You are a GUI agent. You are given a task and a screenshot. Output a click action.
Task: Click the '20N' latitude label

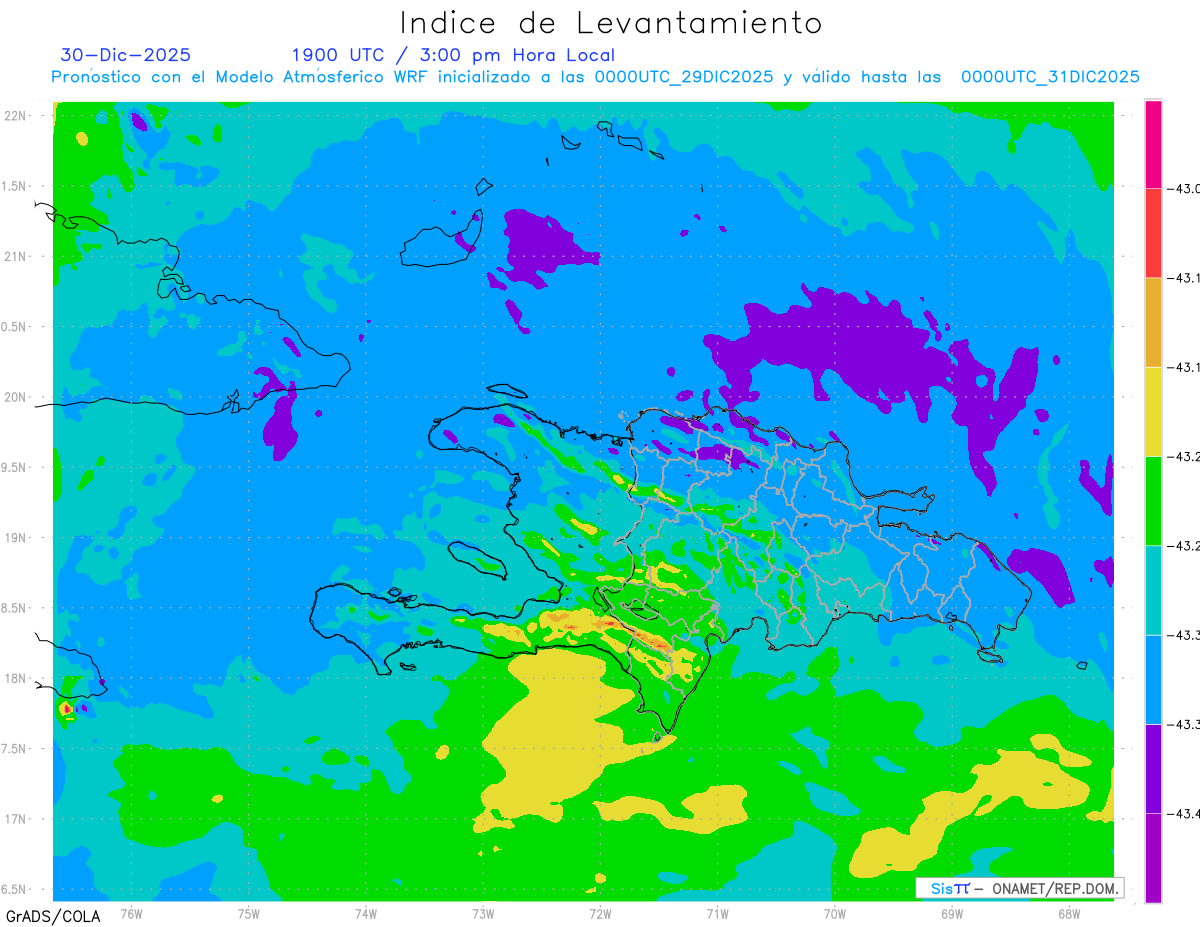[x=17, y=397]
